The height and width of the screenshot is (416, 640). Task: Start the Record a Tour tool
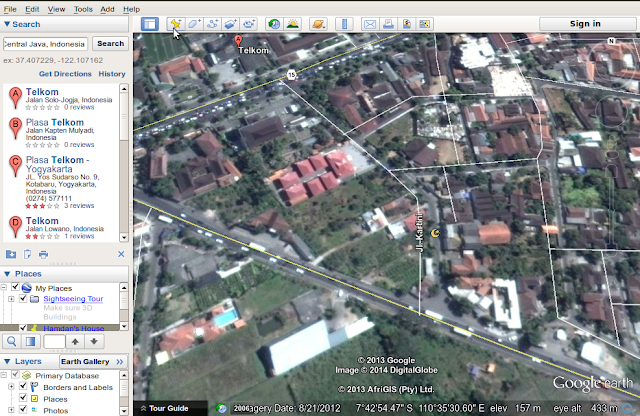click(249, 24)
